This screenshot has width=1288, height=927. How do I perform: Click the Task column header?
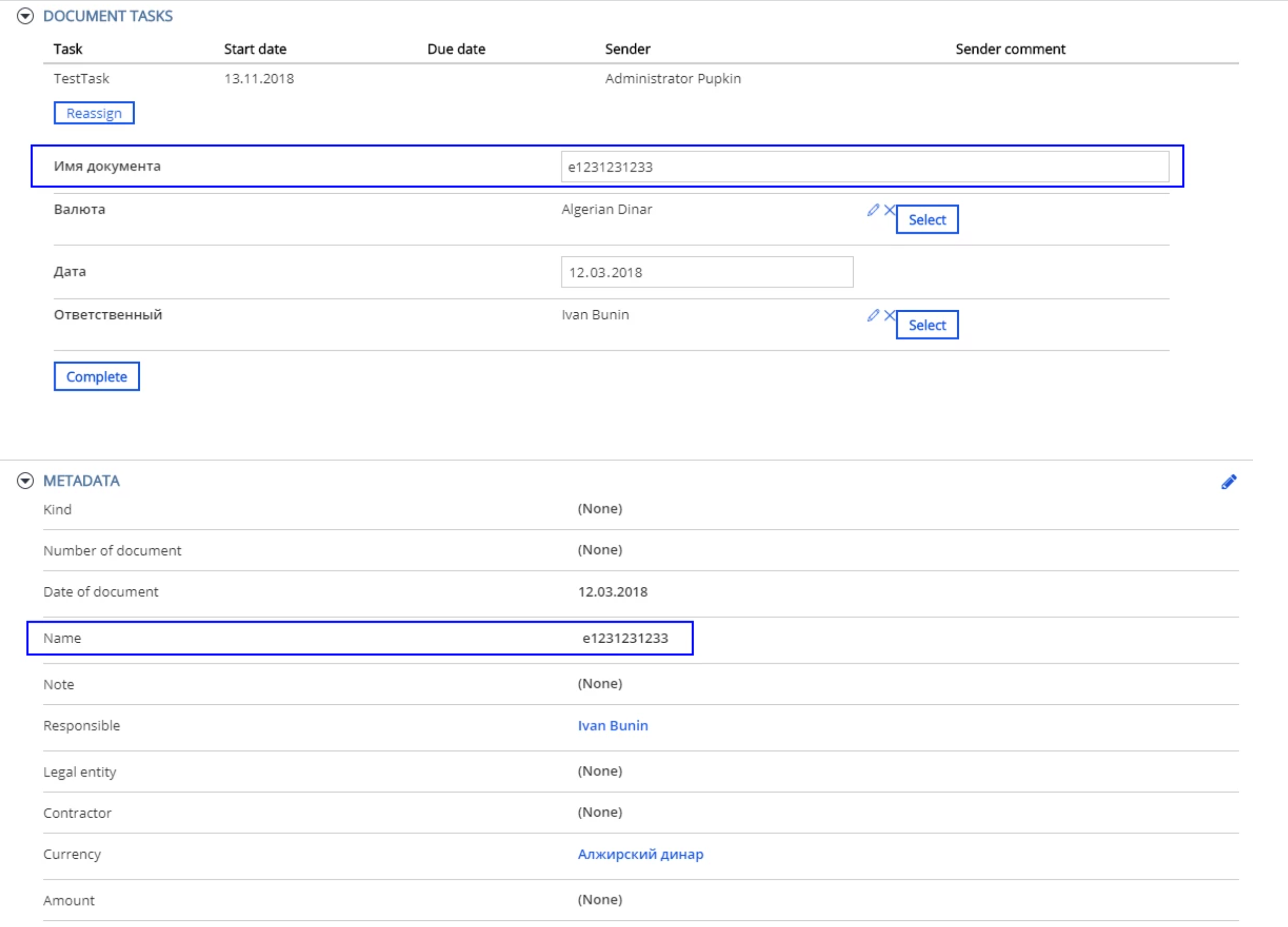68,49
